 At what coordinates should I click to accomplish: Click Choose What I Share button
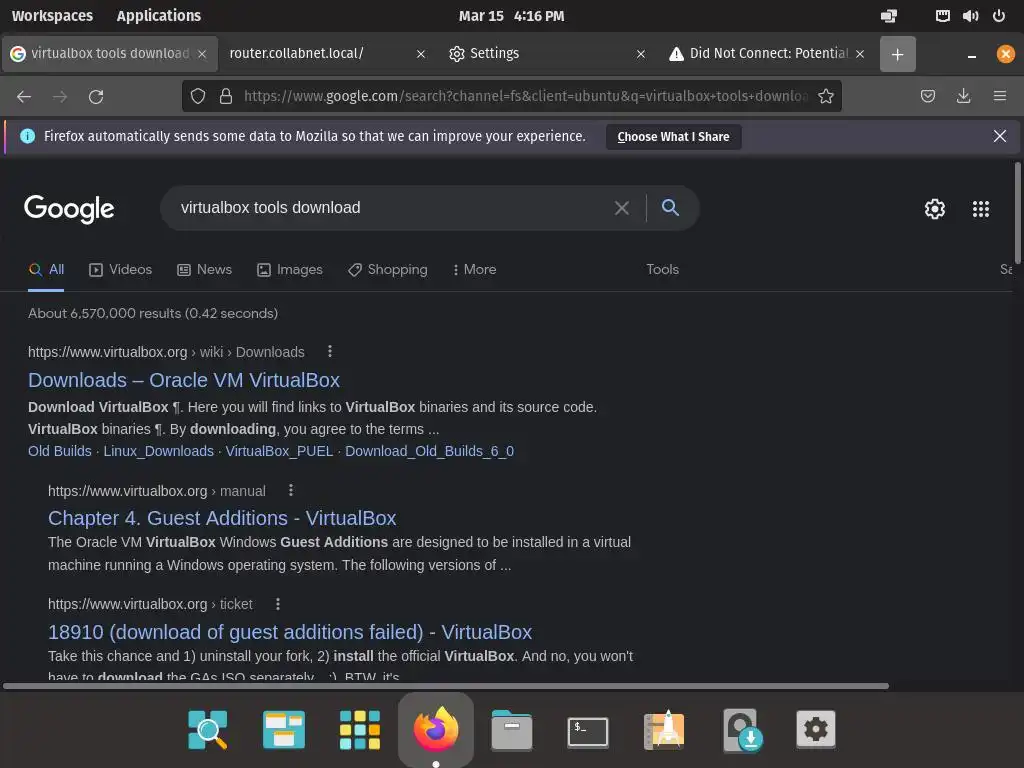(x=673, y=136)
